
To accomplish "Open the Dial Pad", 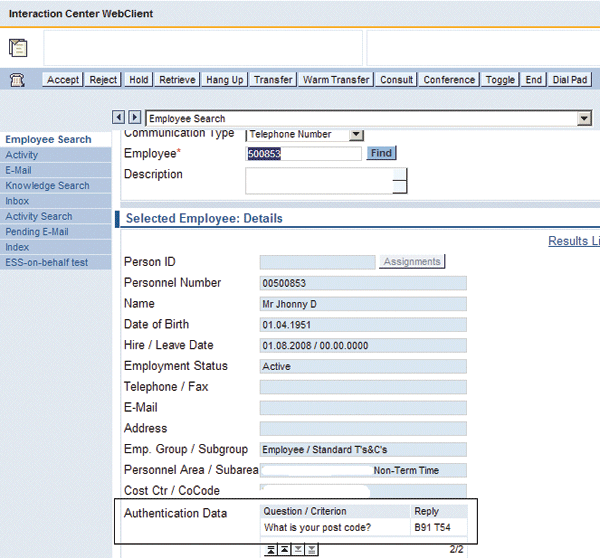I will point(570,80).
